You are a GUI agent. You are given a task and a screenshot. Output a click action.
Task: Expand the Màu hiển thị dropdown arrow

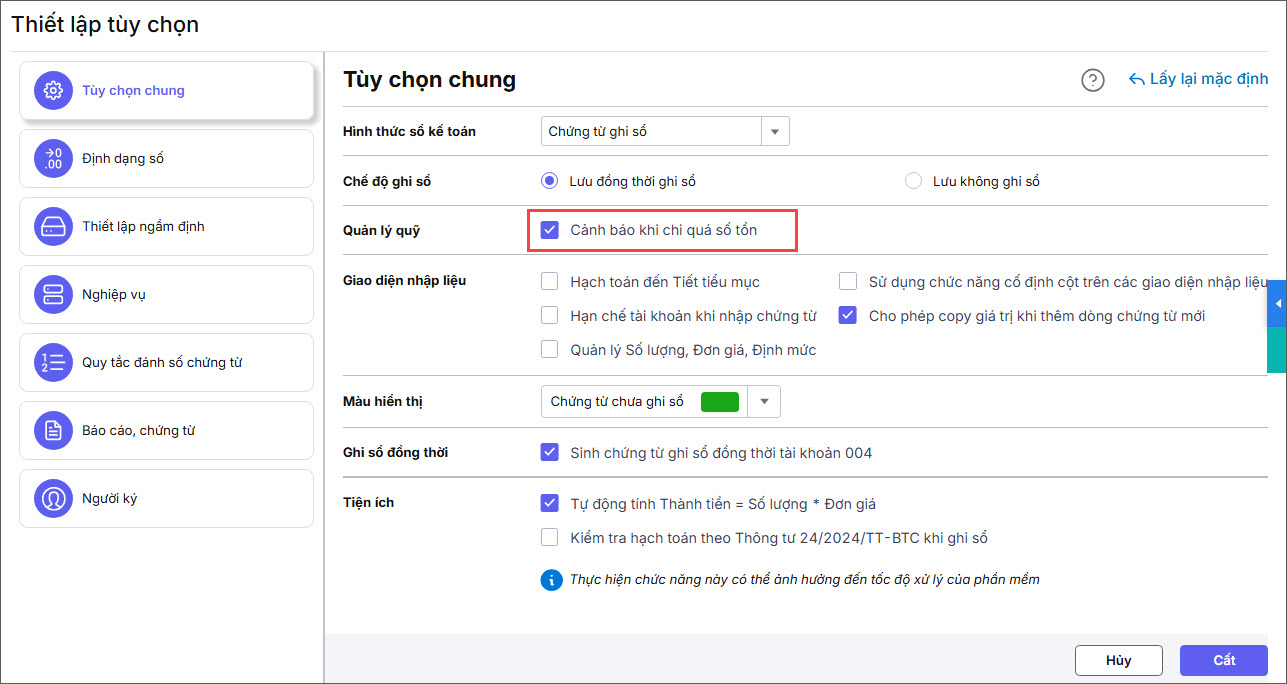[765, 401]
